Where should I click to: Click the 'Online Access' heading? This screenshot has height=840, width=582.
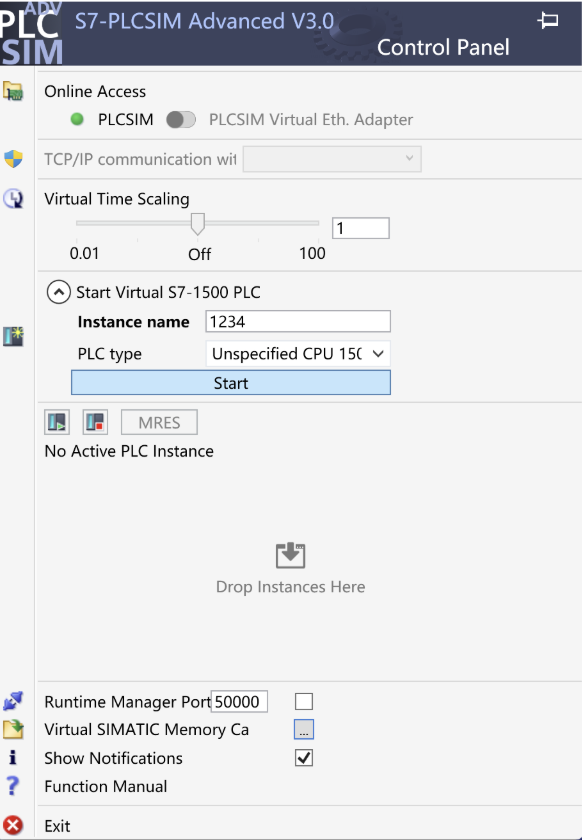pos(95,92)
